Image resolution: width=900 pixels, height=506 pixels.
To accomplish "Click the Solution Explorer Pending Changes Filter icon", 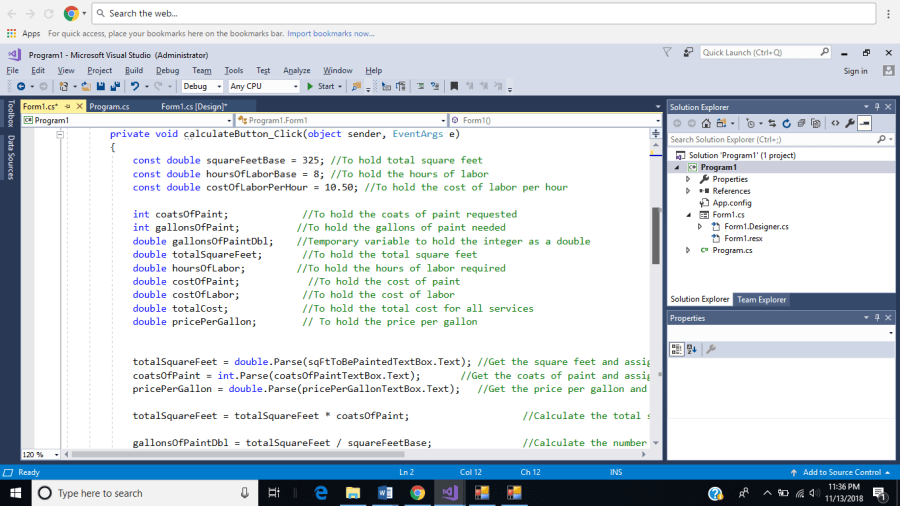I will click(750, 123).
